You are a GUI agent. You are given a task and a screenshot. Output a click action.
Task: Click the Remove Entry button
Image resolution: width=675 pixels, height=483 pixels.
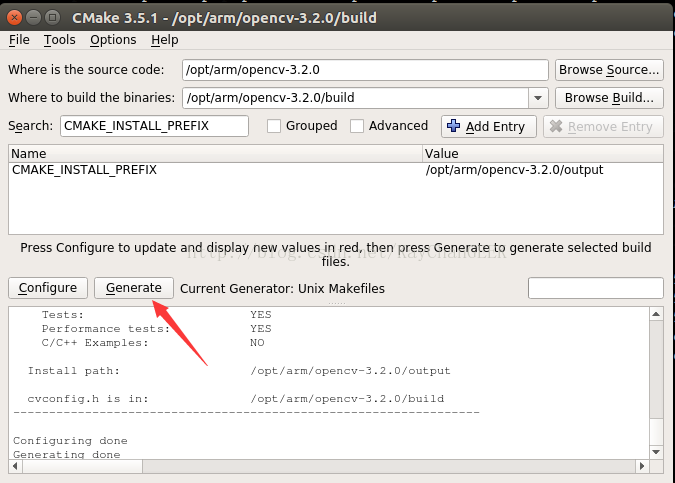[x=603, y=127]
